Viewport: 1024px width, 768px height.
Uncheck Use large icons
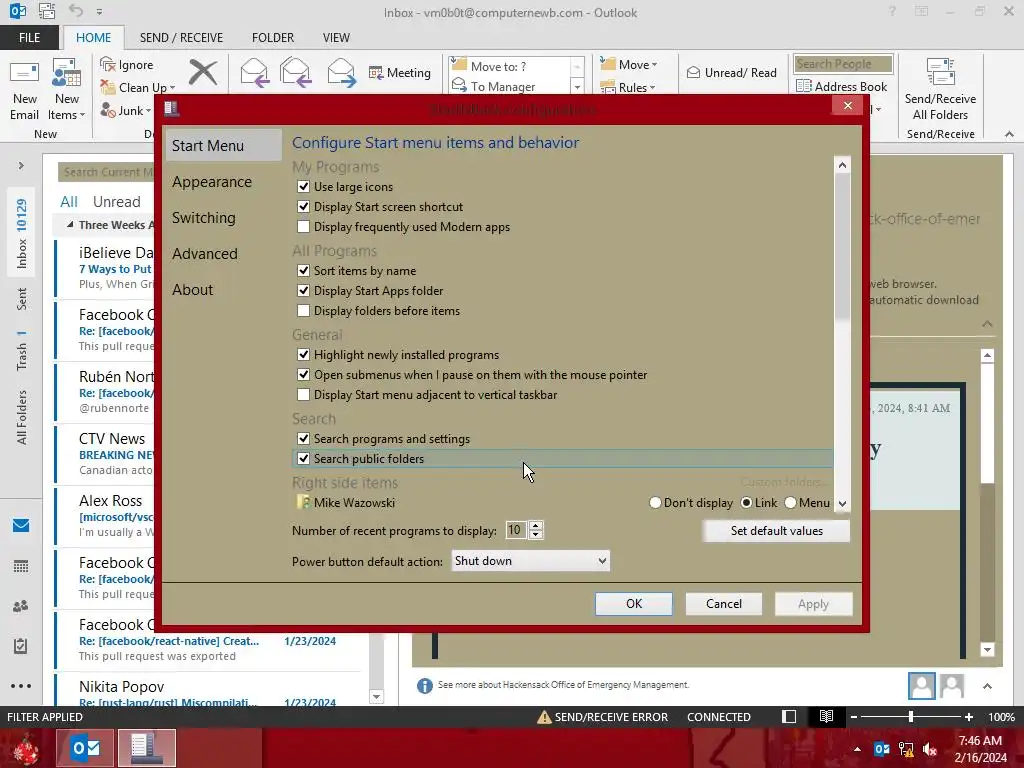tap(303, 187)
